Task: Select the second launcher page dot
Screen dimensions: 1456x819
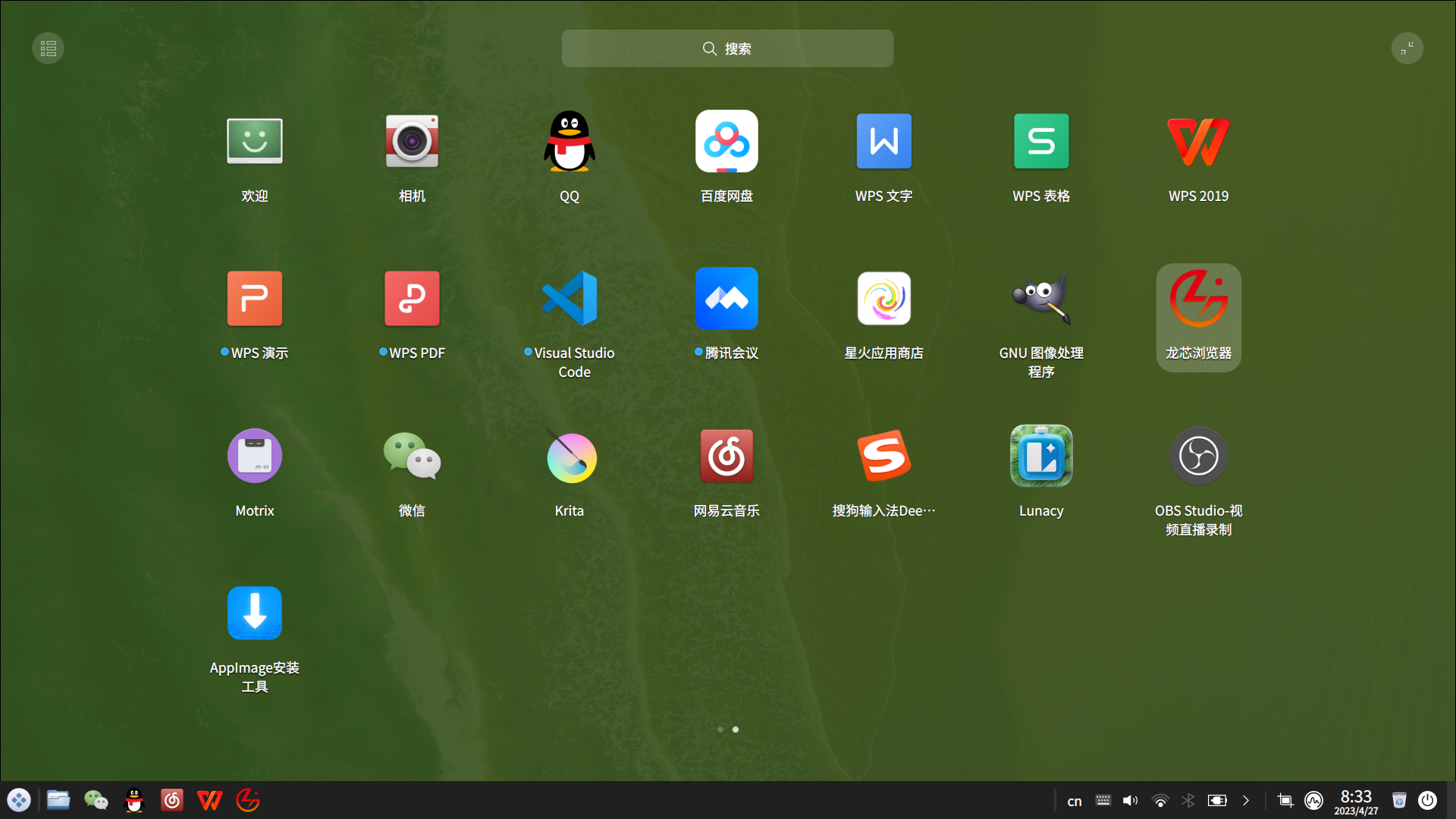Action: click(735, 729)
